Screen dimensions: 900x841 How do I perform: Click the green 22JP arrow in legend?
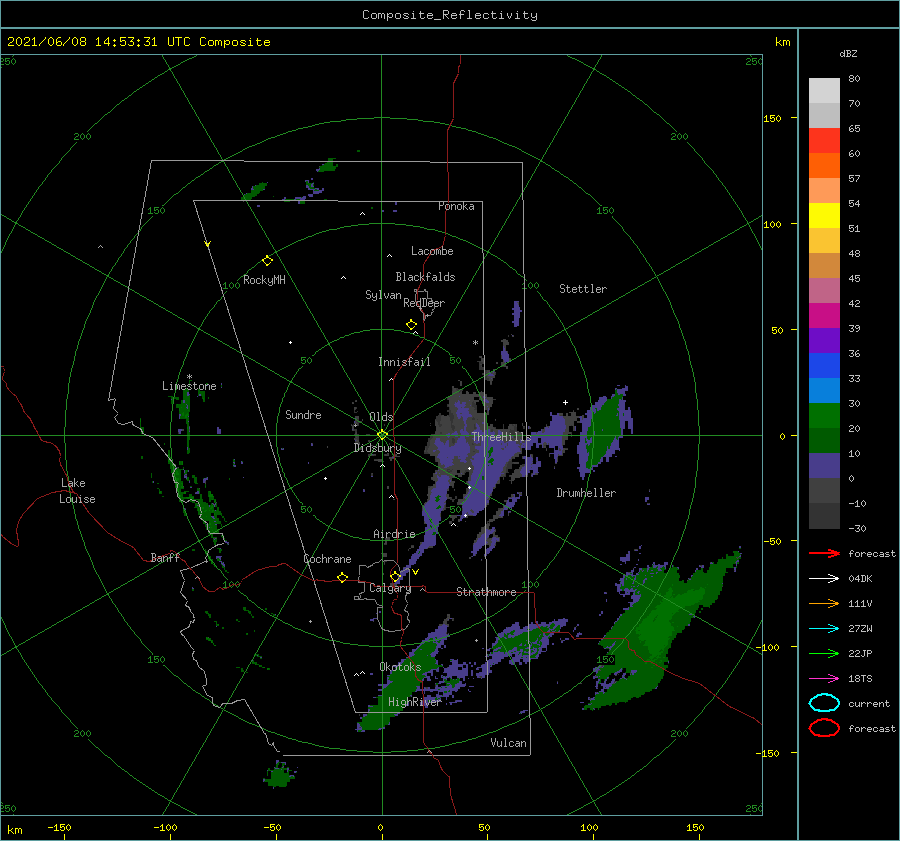coord(824,653)
